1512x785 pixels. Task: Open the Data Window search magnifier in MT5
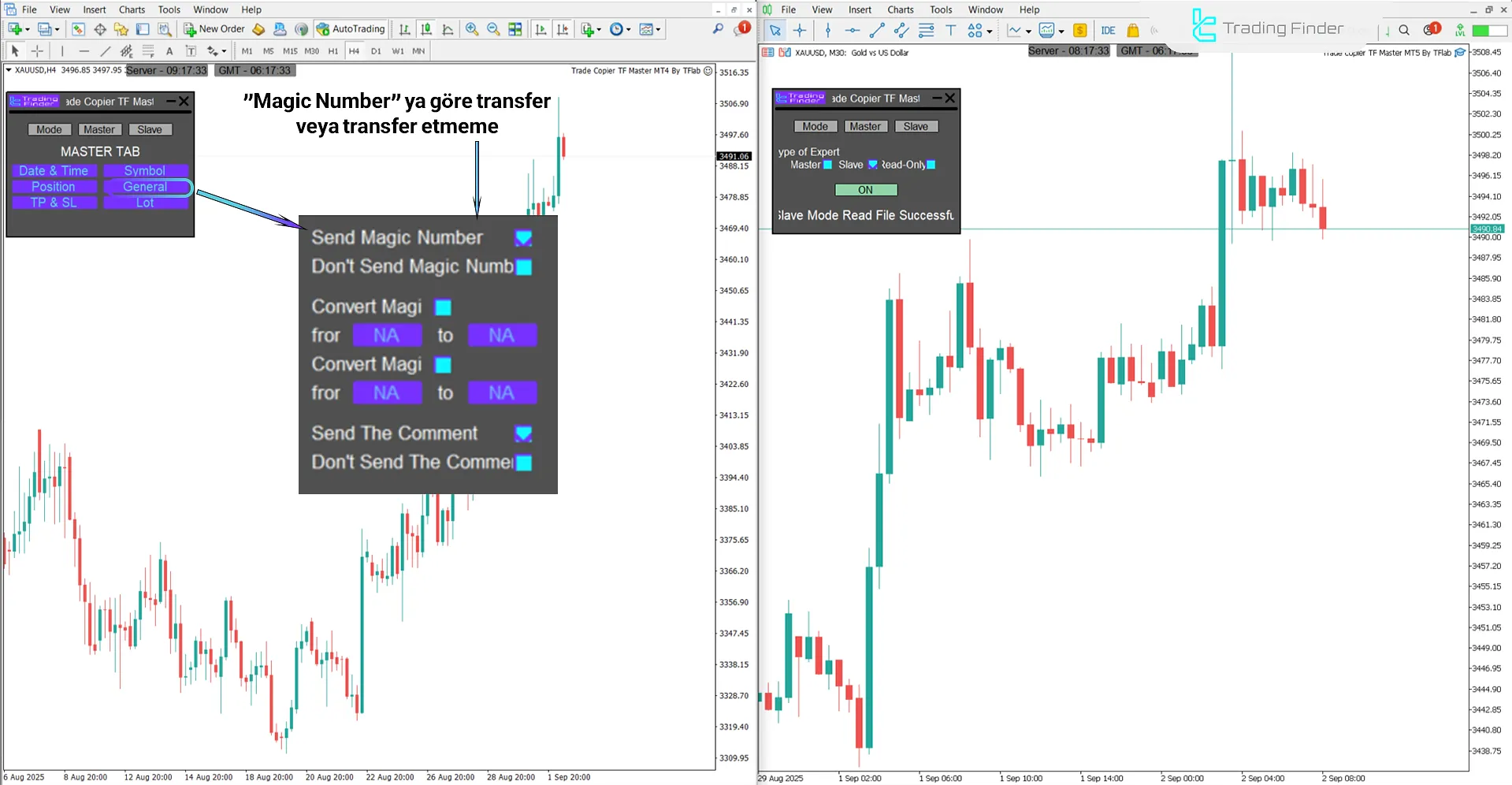point(1404,30)
